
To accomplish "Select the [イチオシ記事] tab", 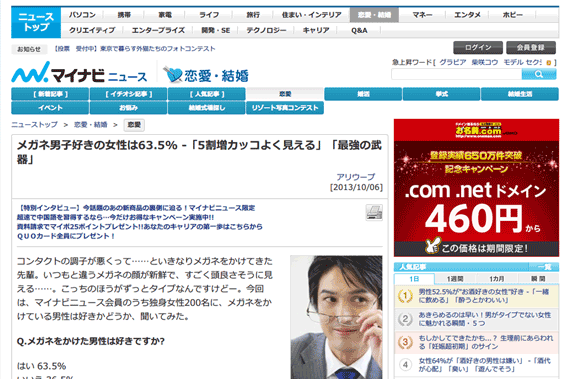I will click(128, 94).
